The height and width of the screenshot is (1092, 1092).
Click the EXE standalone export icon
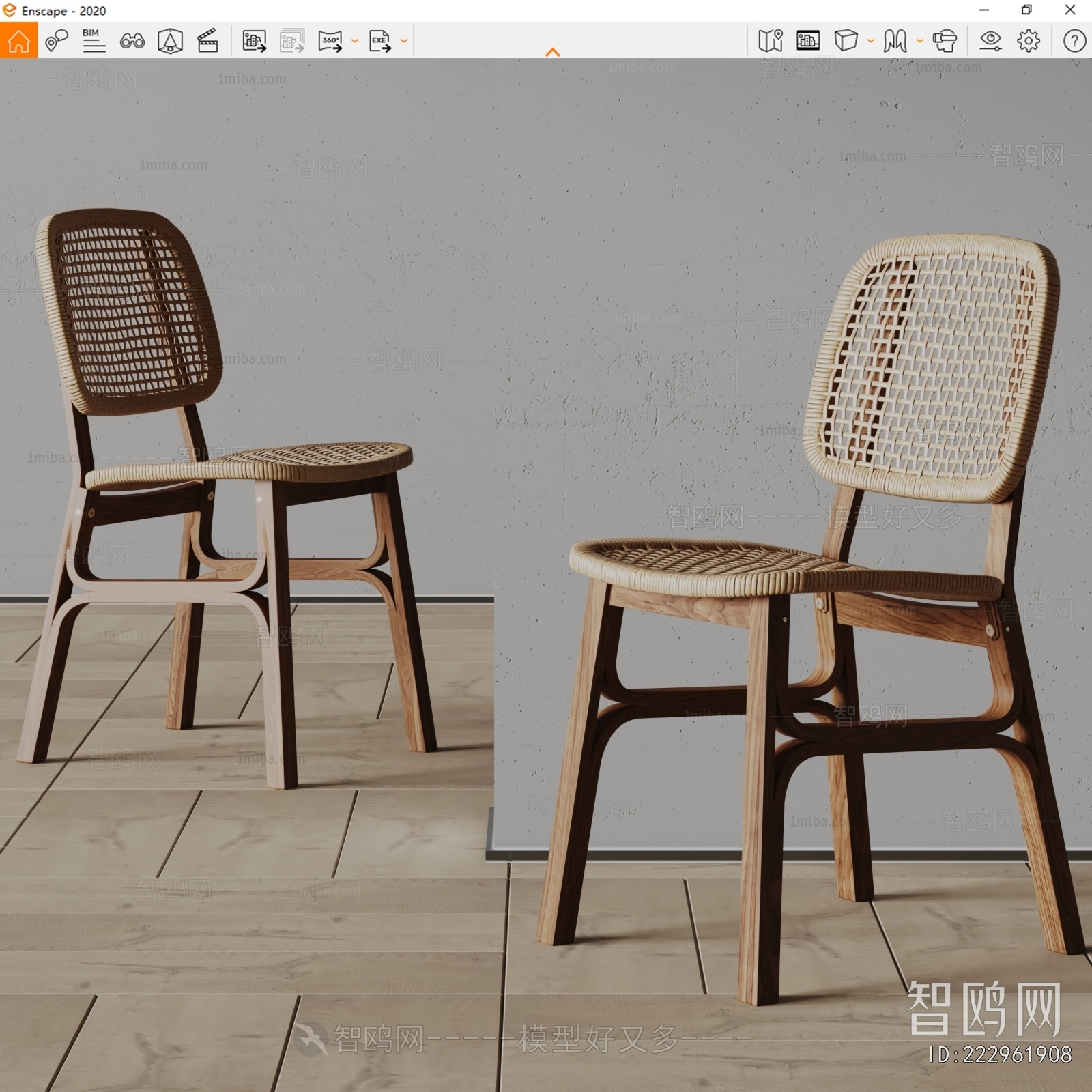pyautogui.click(x=380, y=41)
